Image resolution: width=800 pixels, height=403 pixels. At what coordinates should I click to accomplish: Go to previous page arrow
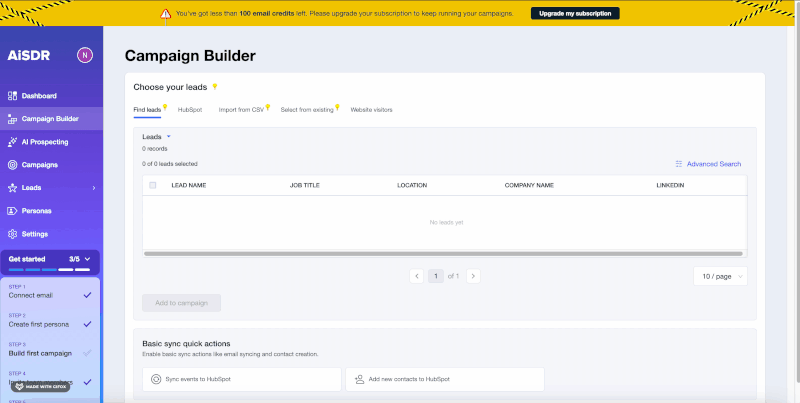tap(416, 276)
